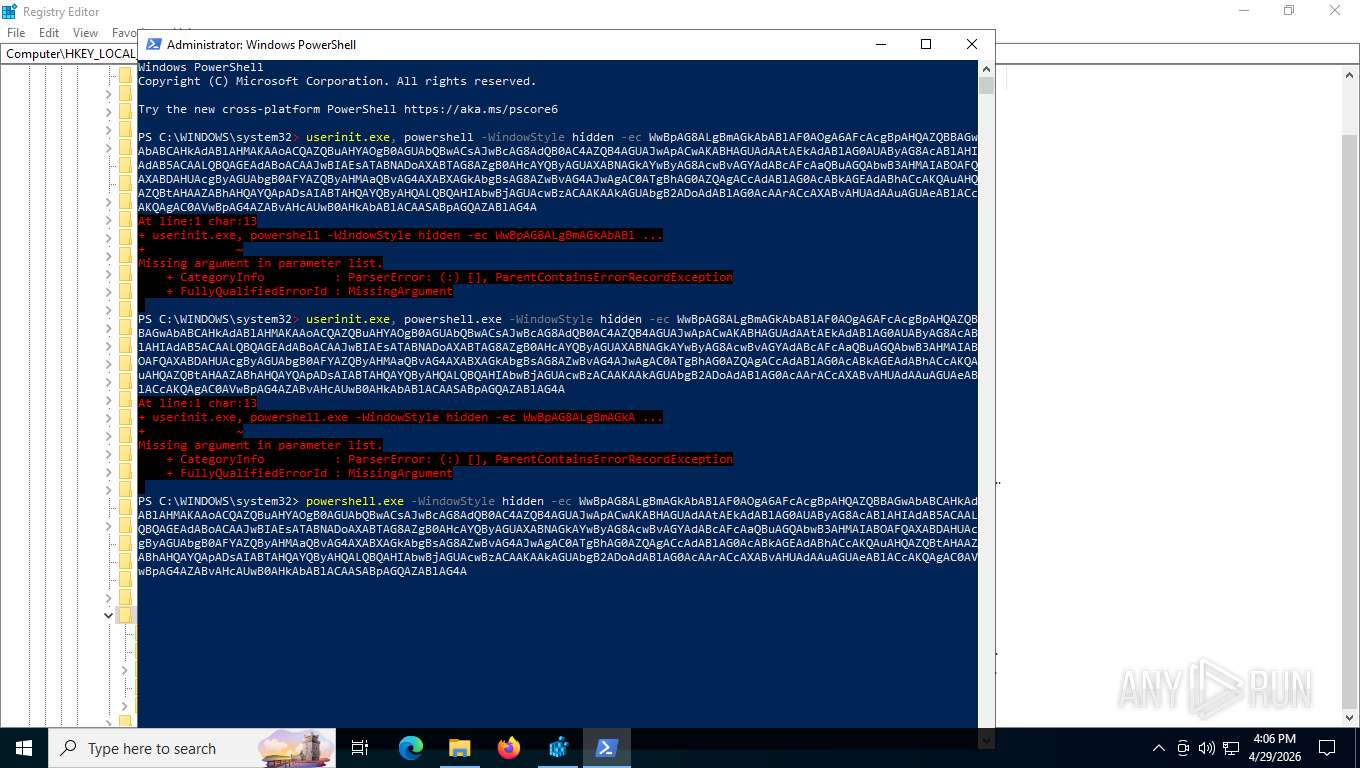Launch Microsoft Edge from the taskbar

[410, 748]
